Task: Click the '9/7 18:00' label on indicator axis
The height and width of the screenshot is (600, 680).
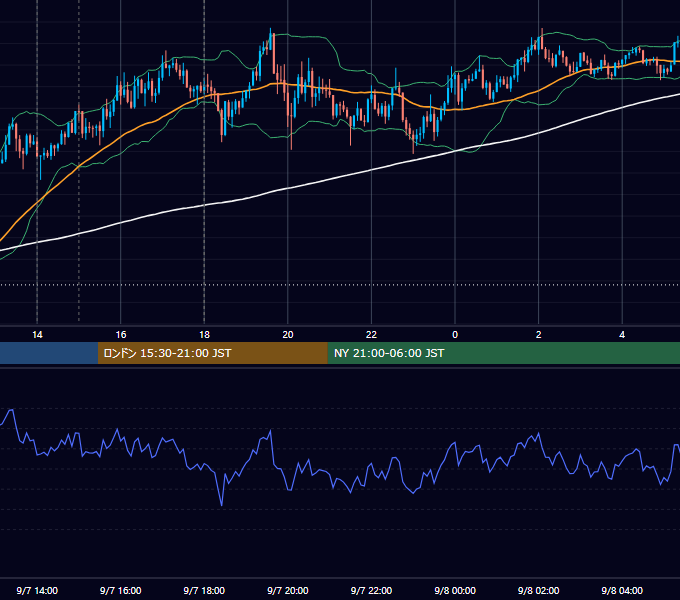Action: tap(204, 590)
